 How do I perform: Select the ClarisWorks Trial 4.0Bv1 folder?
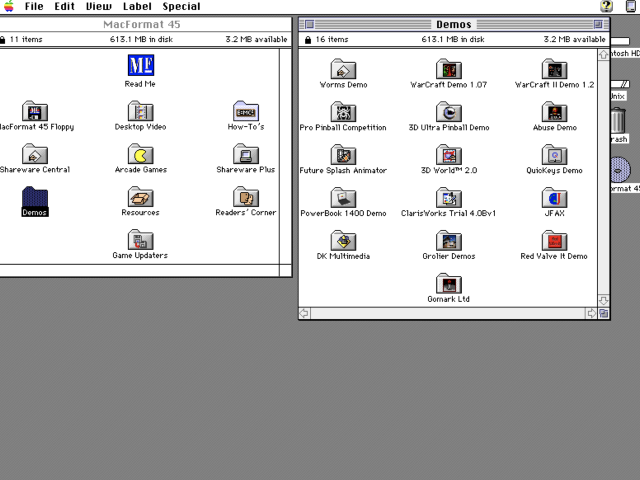[449, 198]
